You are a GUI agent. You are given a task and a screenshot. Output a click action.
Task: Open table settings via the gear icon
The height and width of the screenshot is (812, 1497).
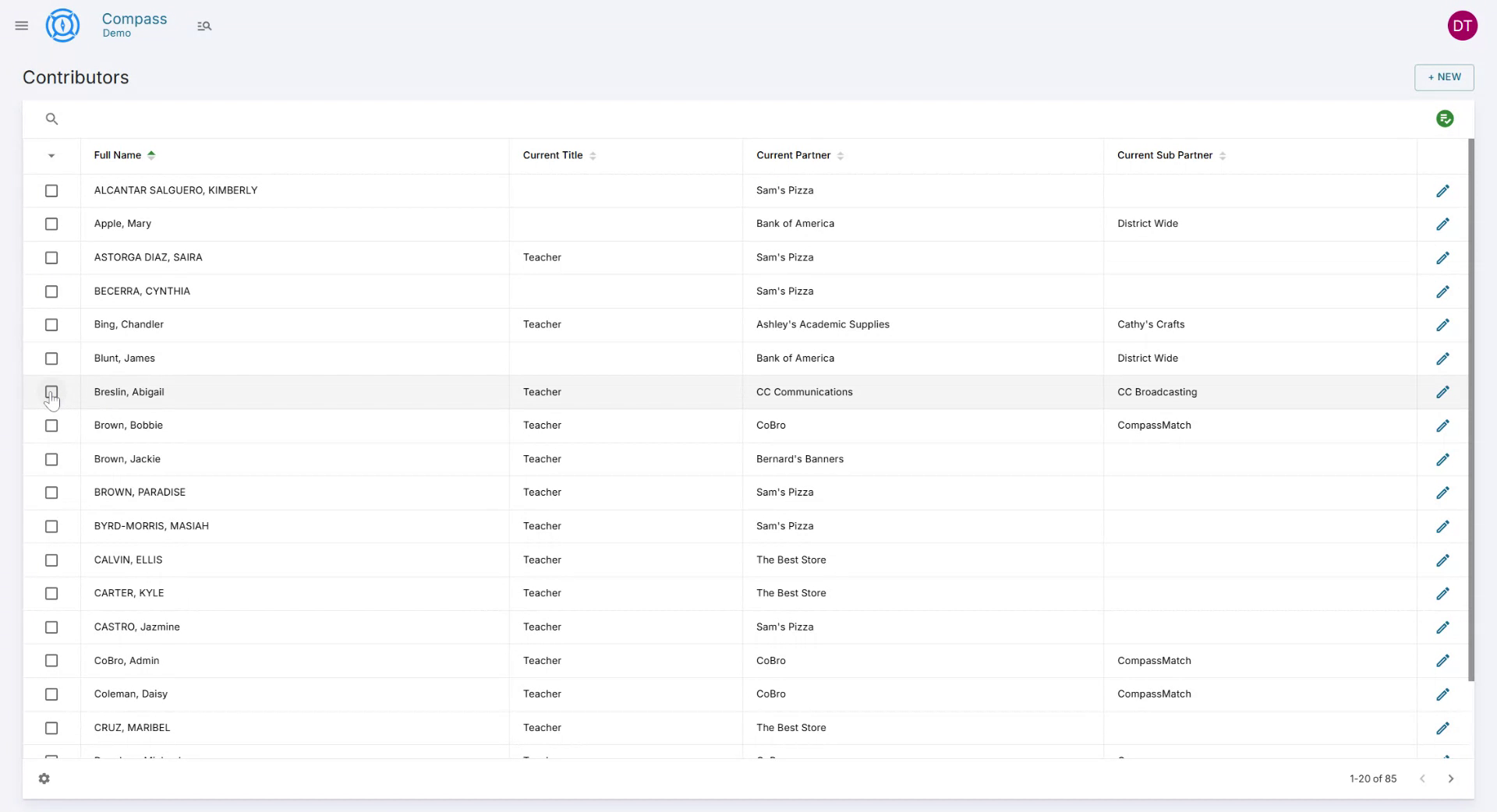[x=44, y=778]
